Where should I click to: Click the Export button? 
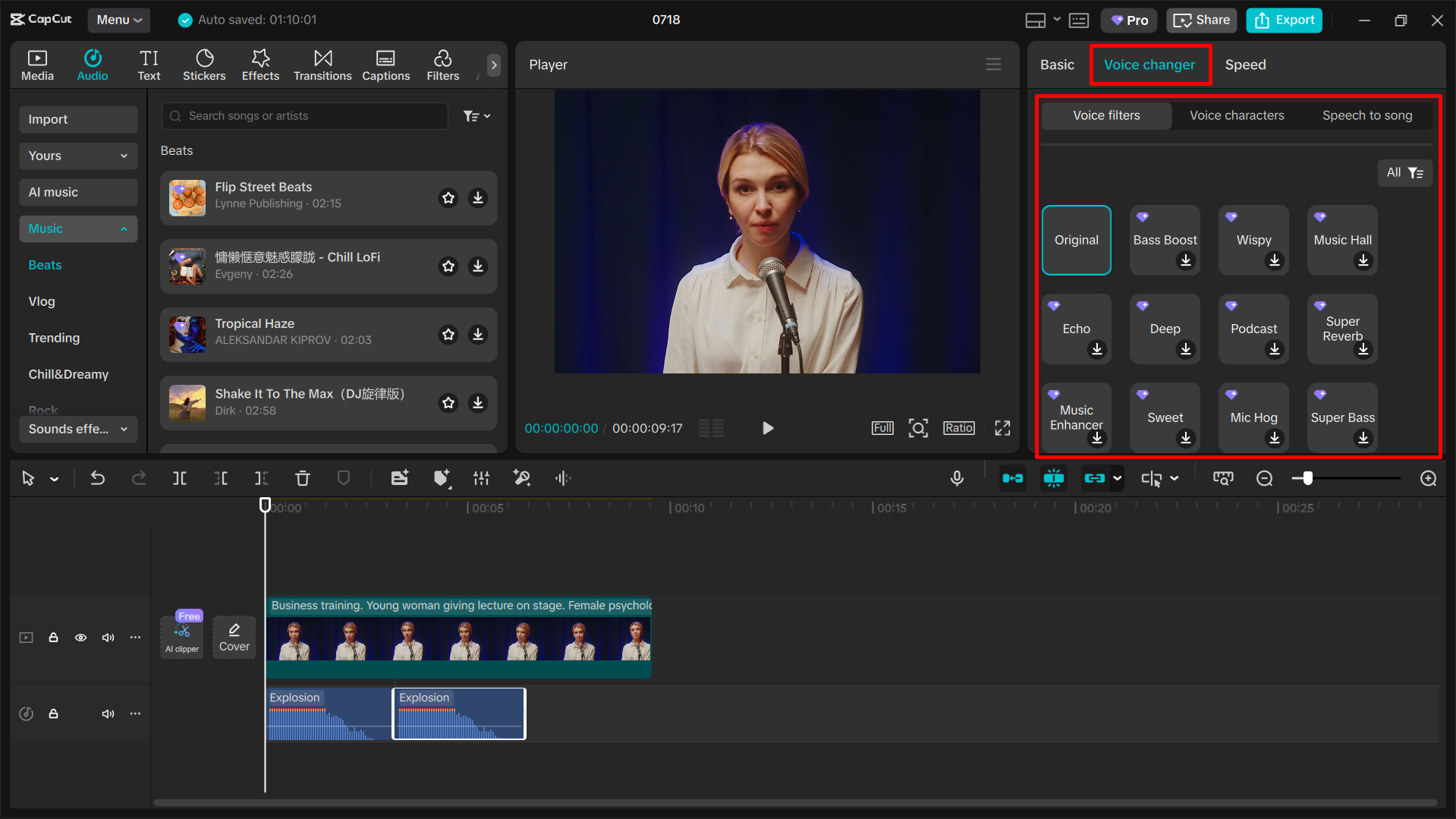click(x=1284, y=20)
